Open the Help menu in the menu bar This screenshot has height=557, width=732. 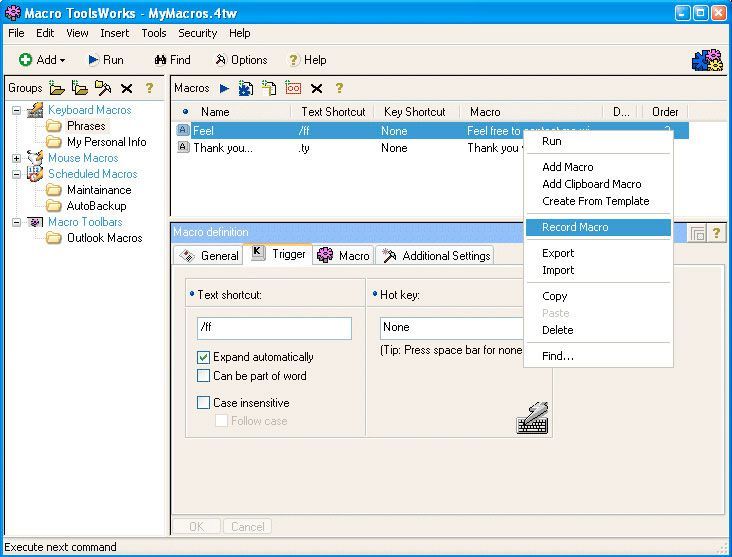click(x=239, y=33)
